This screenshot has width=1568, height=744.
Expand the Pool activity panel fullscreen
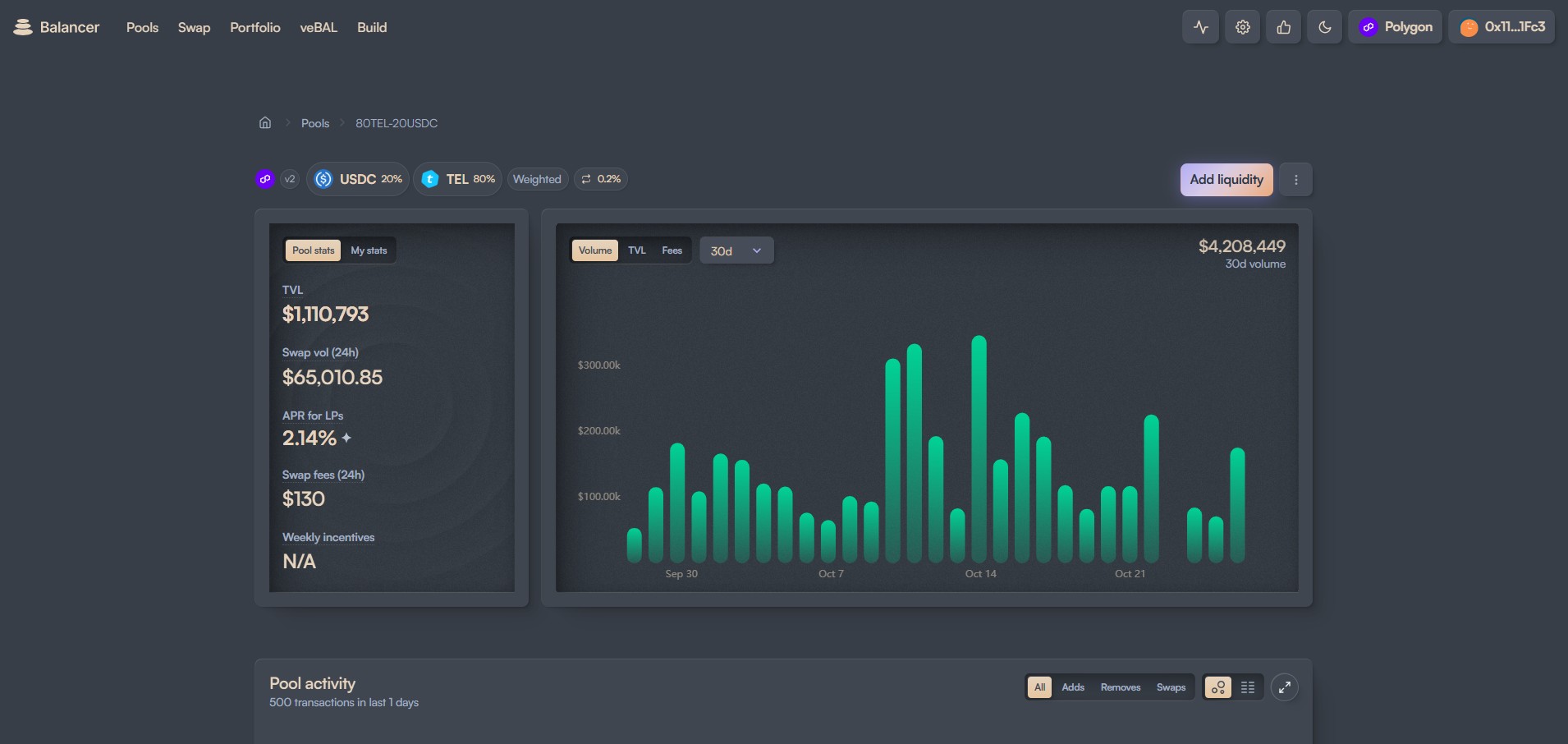pyautogui.click(x=1284, y=687)
